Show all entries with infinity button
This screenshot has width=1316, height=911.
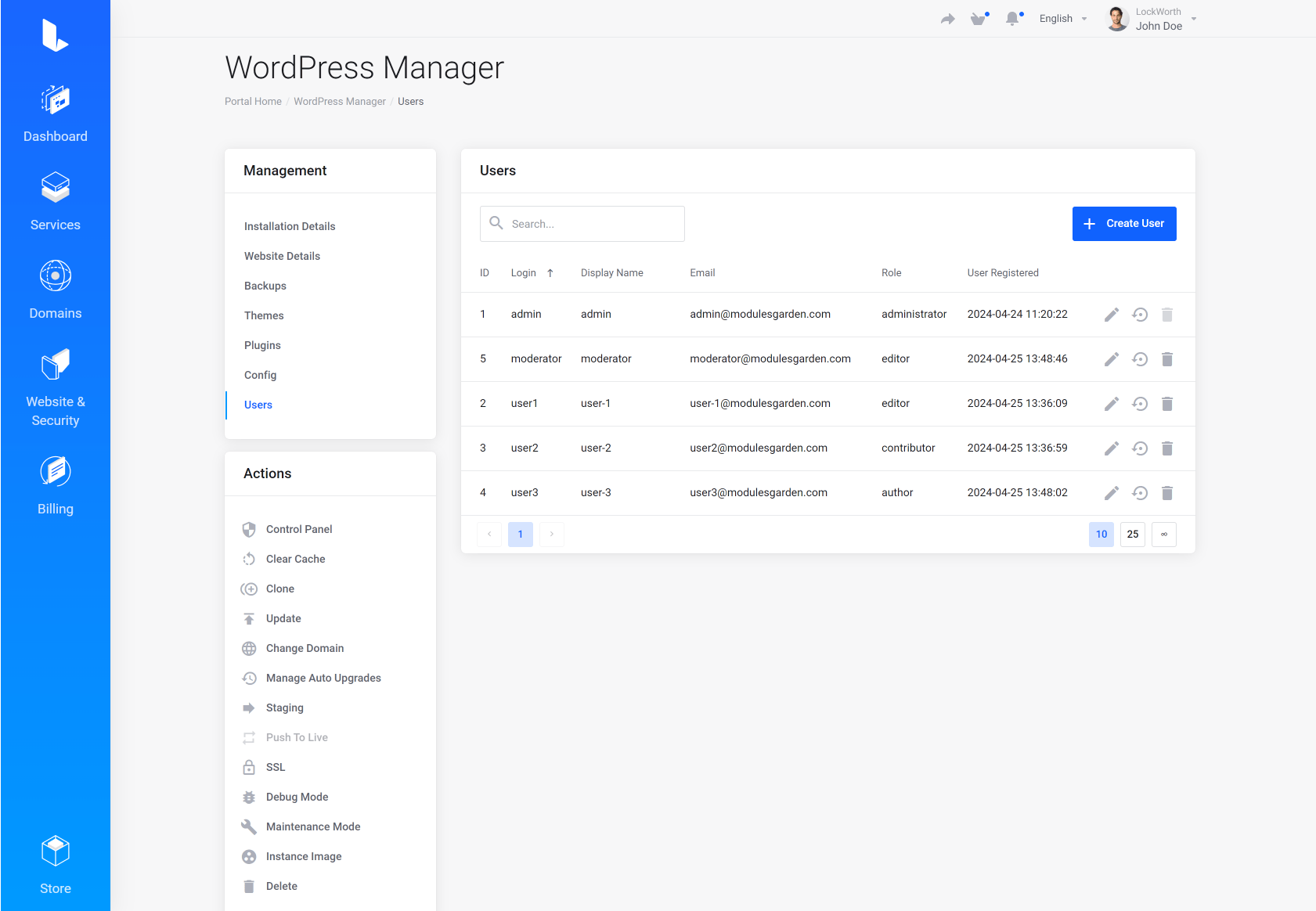(x=1164, y=535)
